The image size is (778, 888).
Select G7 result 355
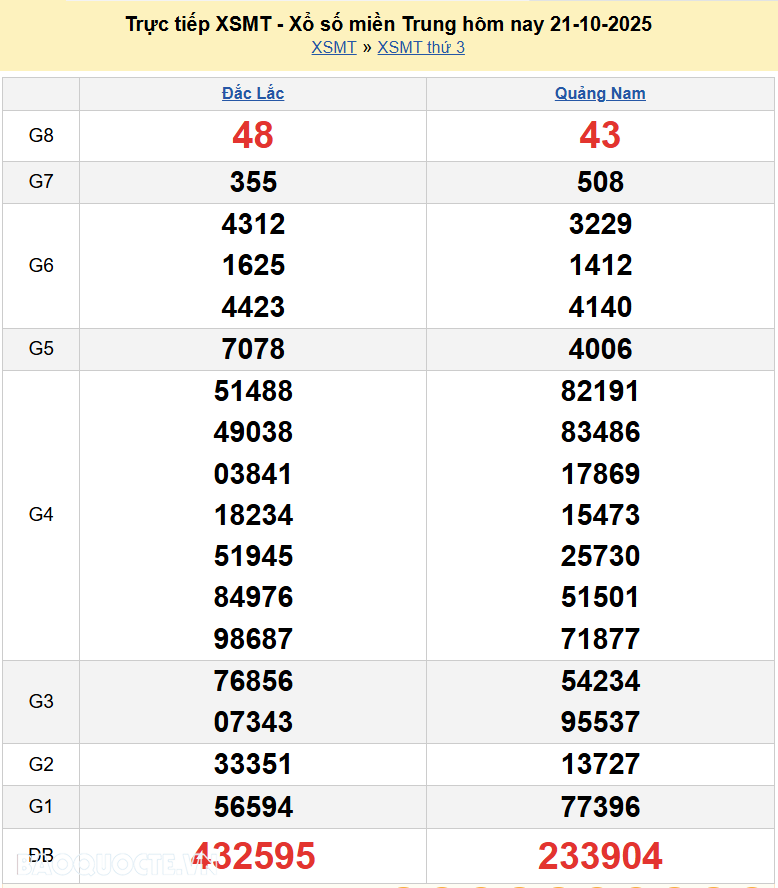pos(253,182)
